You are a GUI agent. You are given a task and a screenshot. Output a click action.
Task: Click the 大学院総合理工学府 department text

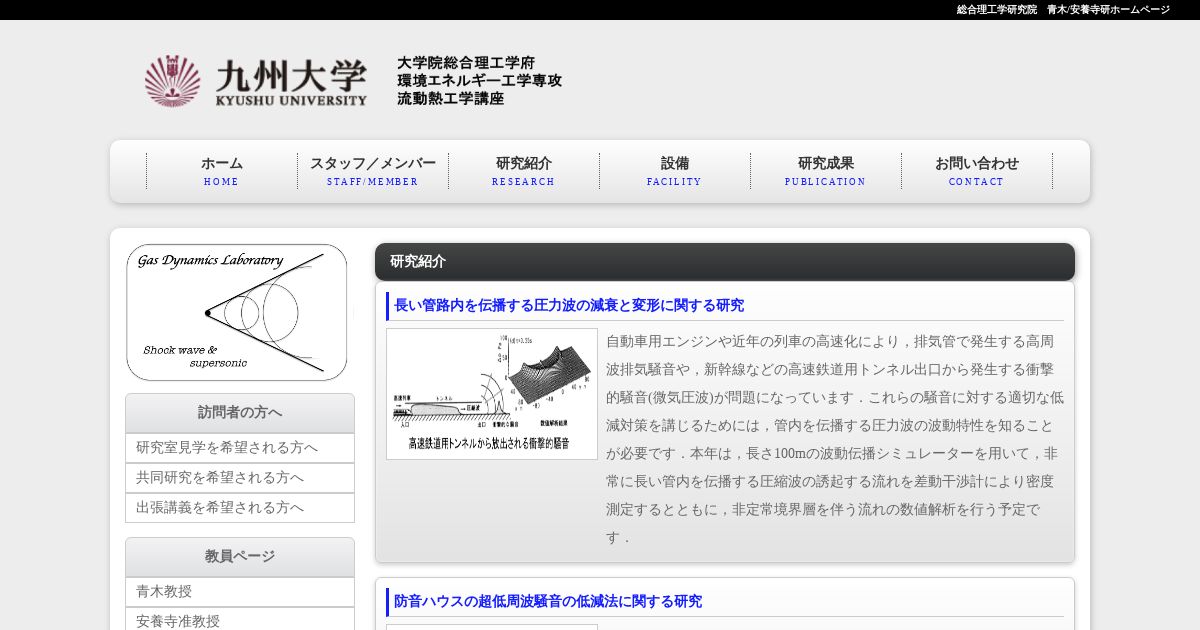(x=466, y=63)
